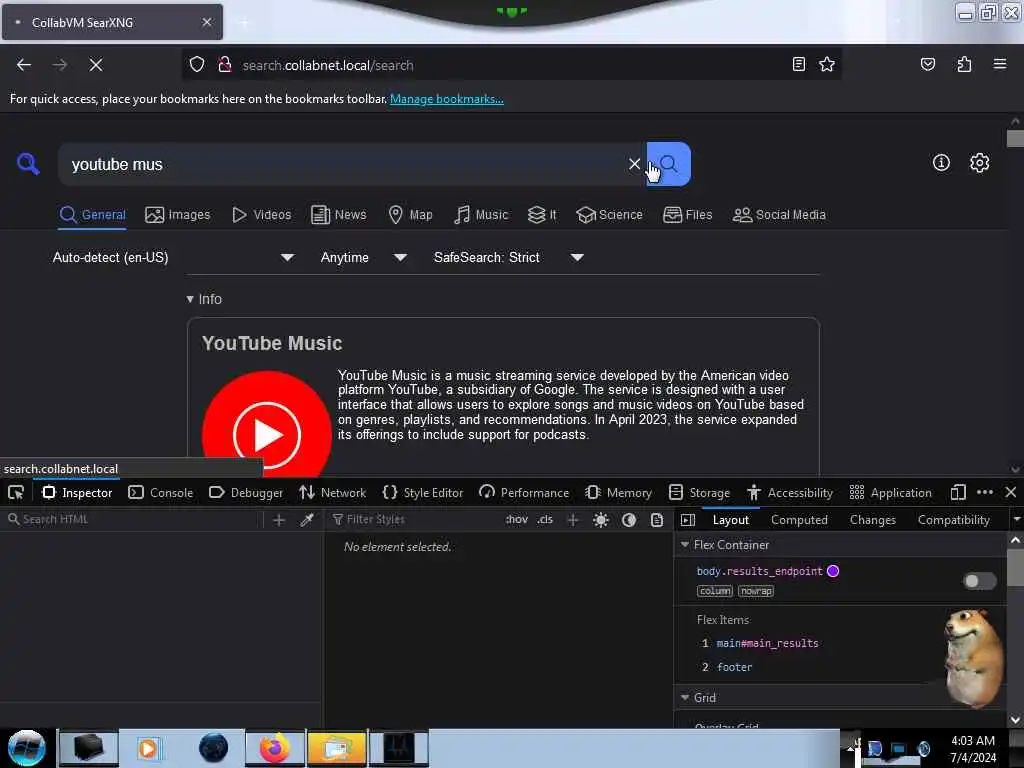Screen dimensions: 1024x768
Task: Select the News search category
Action: click(338, 215)
